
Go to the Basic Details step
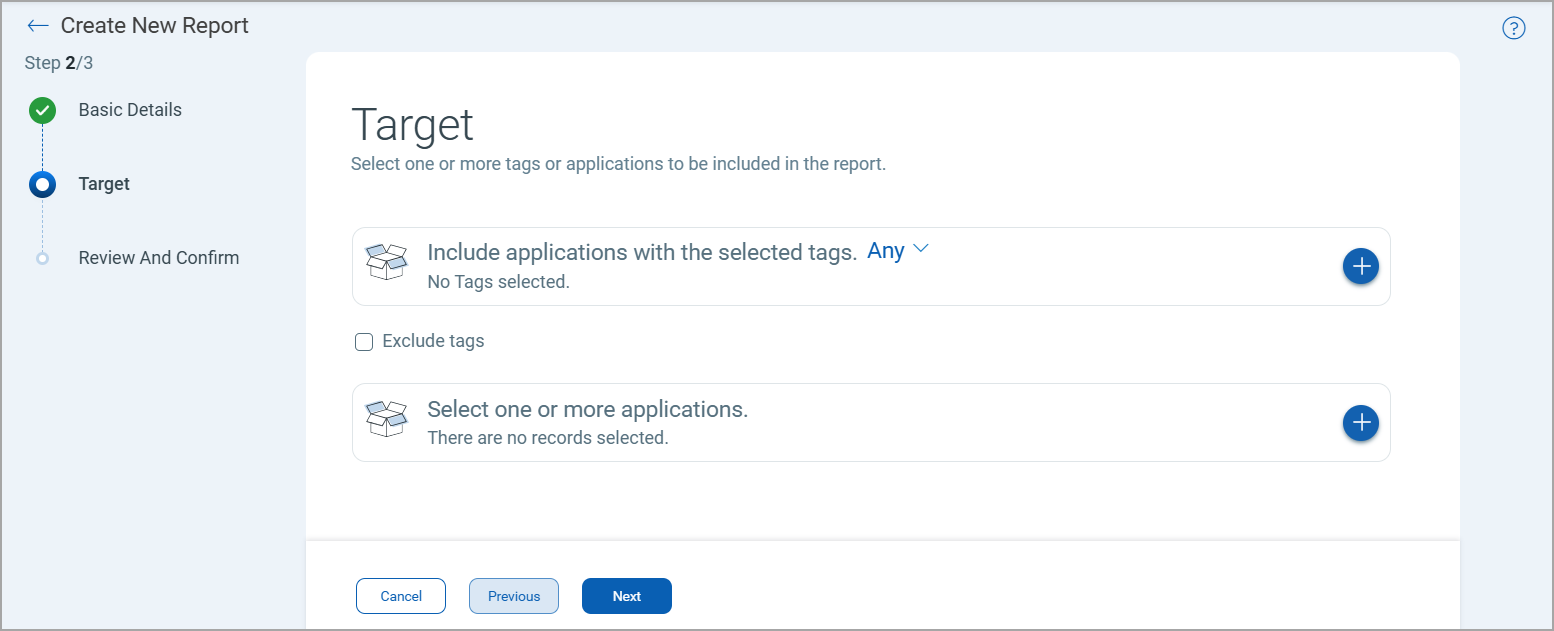coord(130,110)
